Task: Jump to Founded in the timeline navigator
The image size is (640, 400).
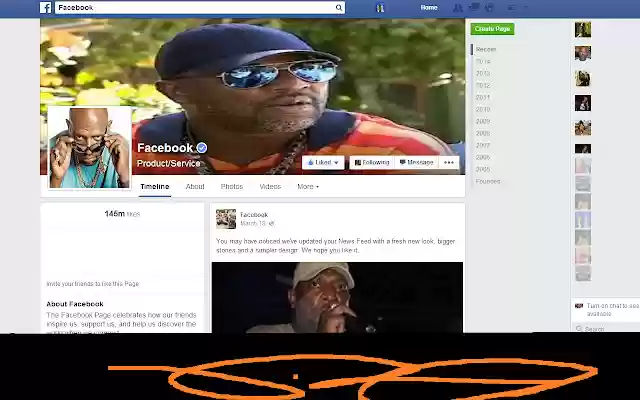Action: click(488, 181)
